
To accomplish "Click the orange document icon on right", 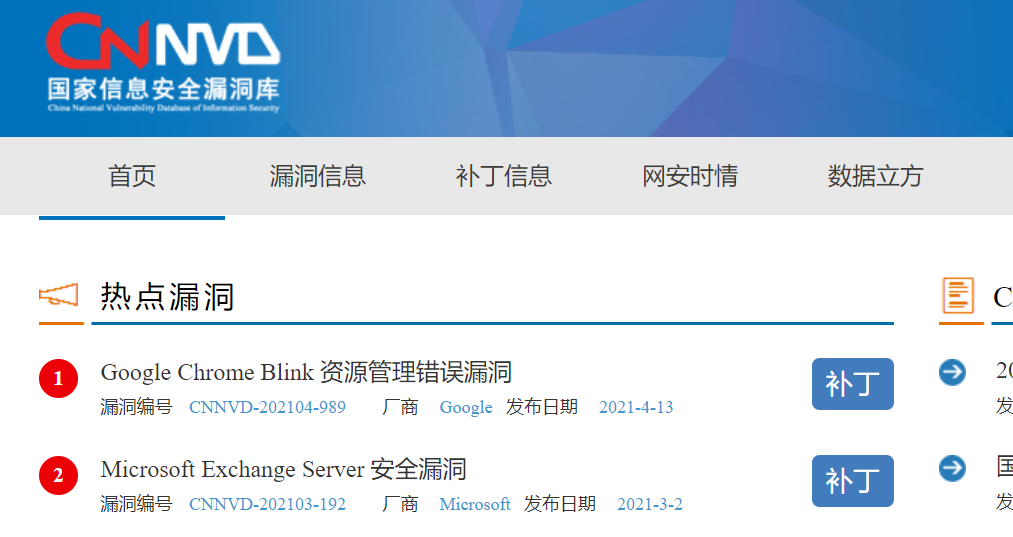I will [958, 295].
